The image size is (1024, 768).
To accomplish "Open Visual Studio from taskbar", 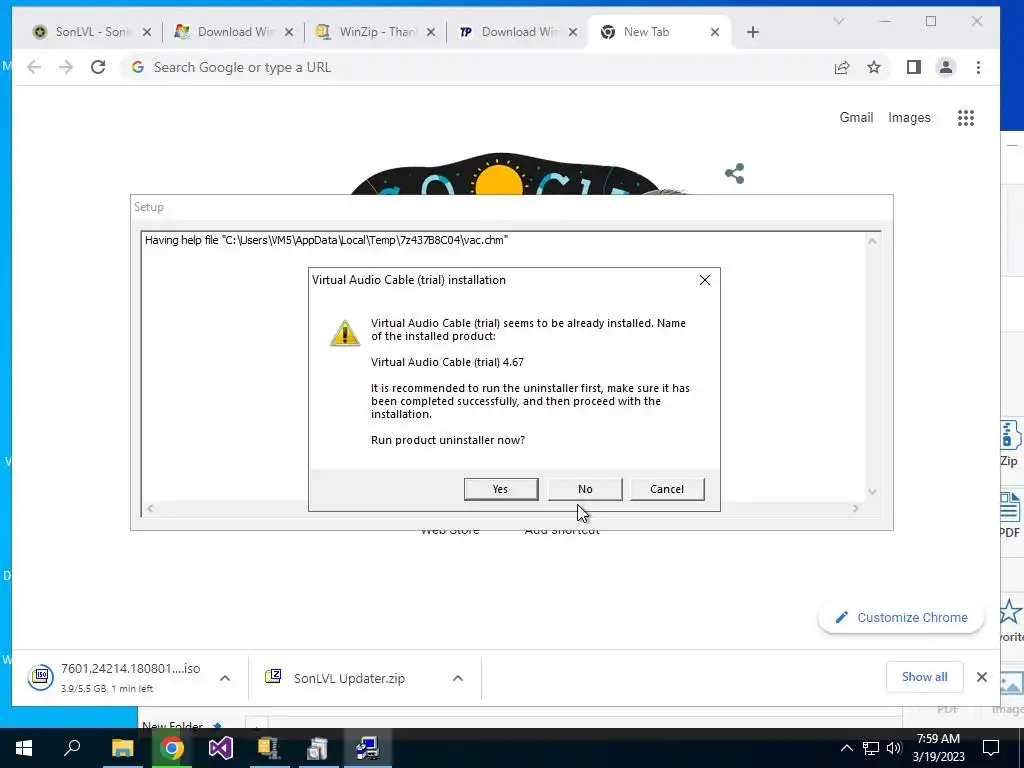I will pos(221,748).
